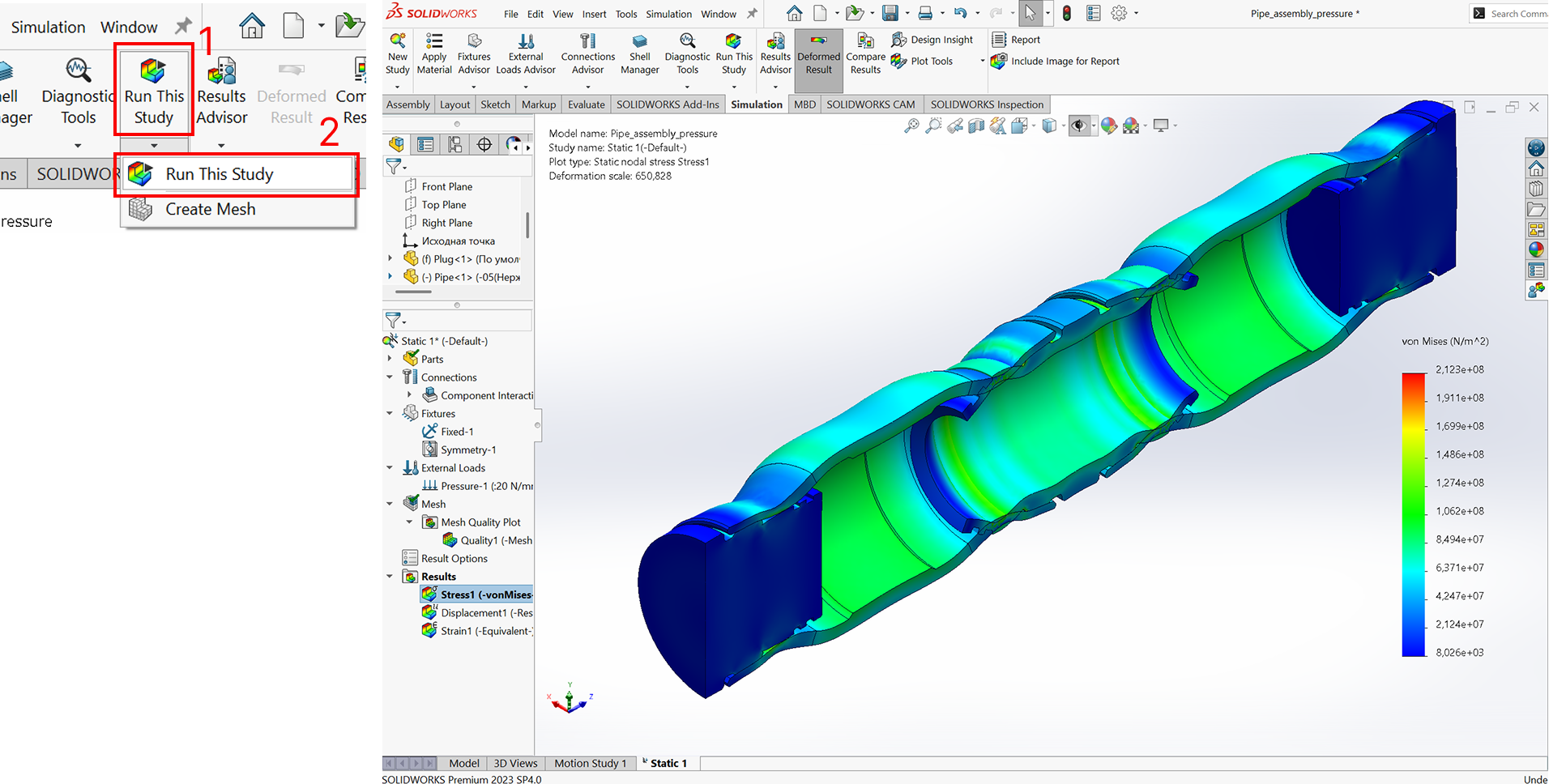Open dropdown below Run This Study in inset
The width and height of the screenshot is (1549, 784).
click(x=154, y=146)
